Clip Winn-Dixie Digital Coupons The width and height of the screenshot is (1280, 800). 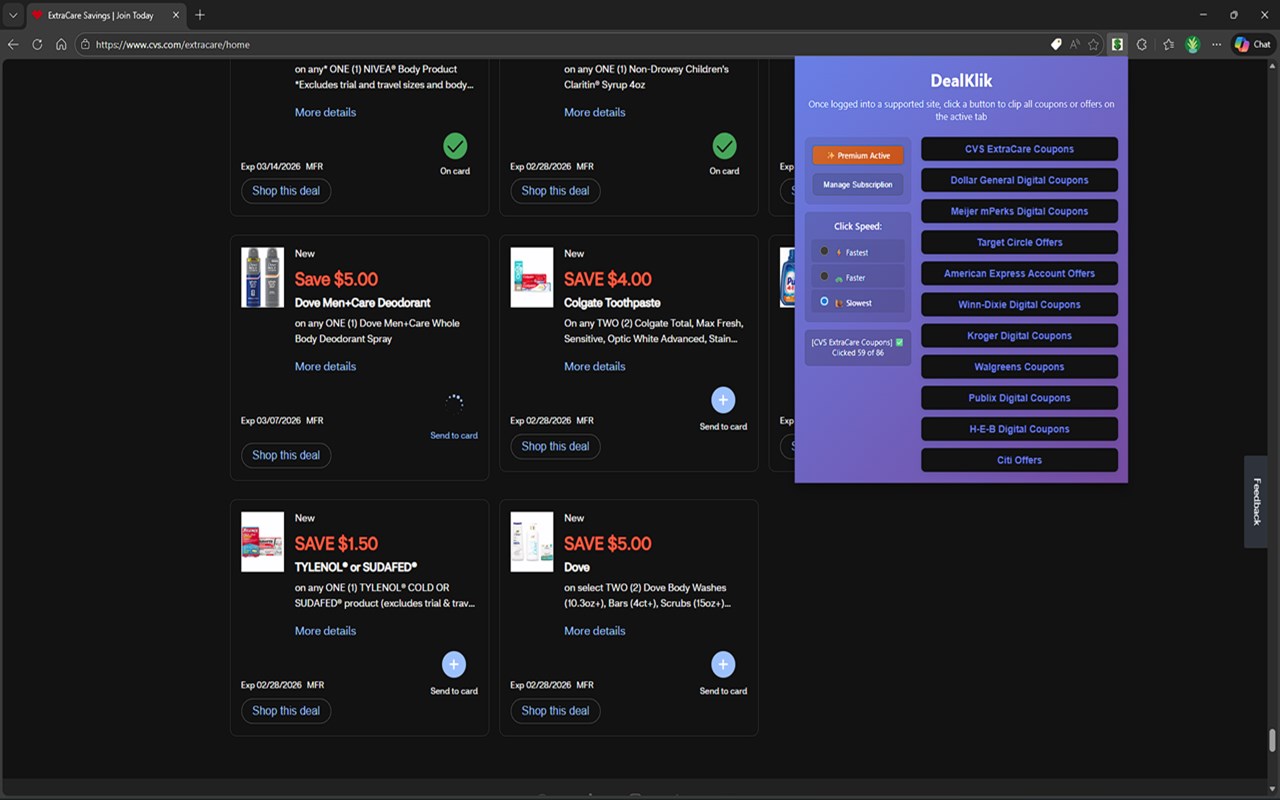(1019, 304)
